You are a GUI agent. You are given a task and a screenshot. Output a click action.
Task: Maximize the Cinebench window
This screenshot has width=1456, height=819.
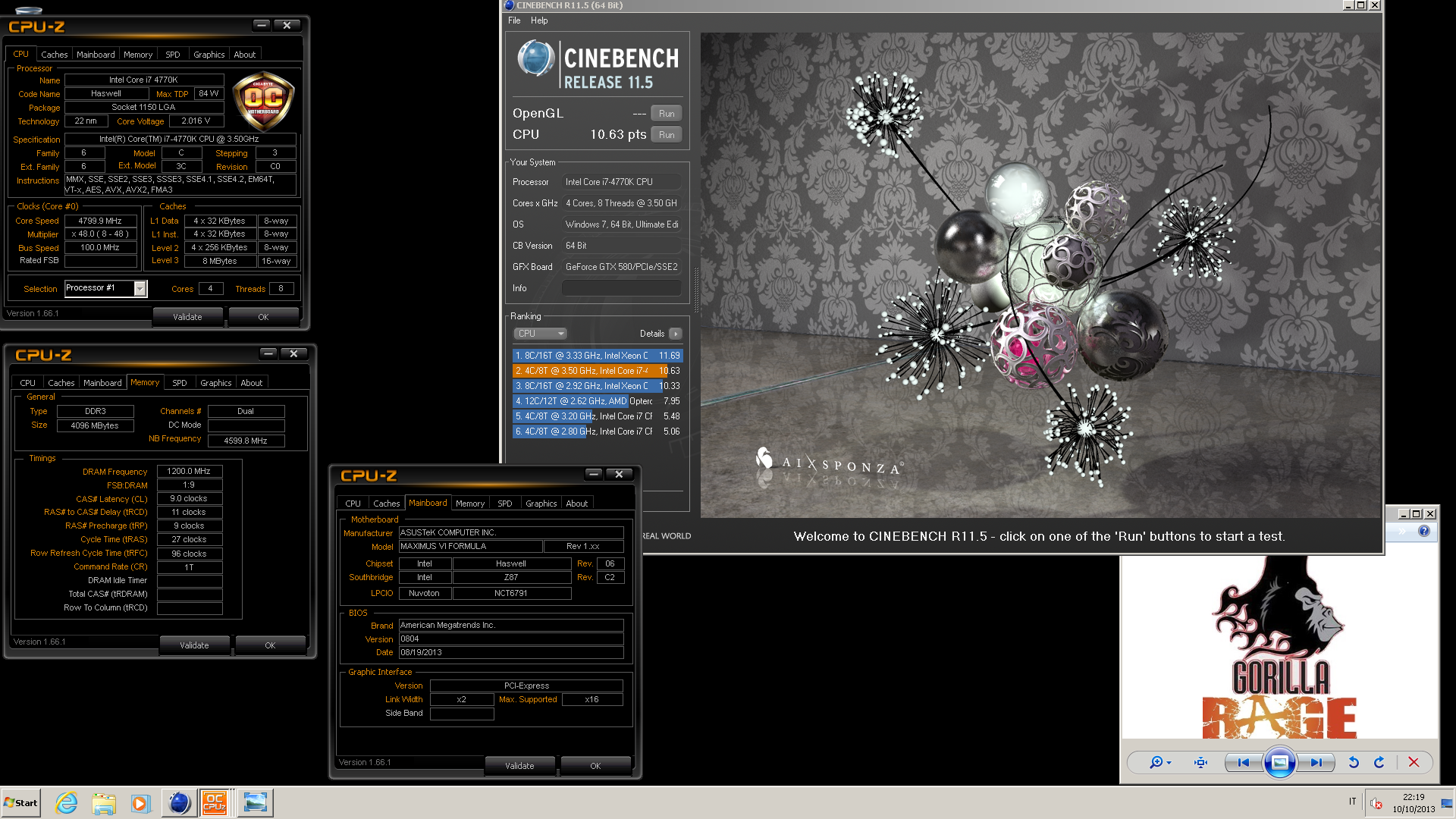point(1361,5)
